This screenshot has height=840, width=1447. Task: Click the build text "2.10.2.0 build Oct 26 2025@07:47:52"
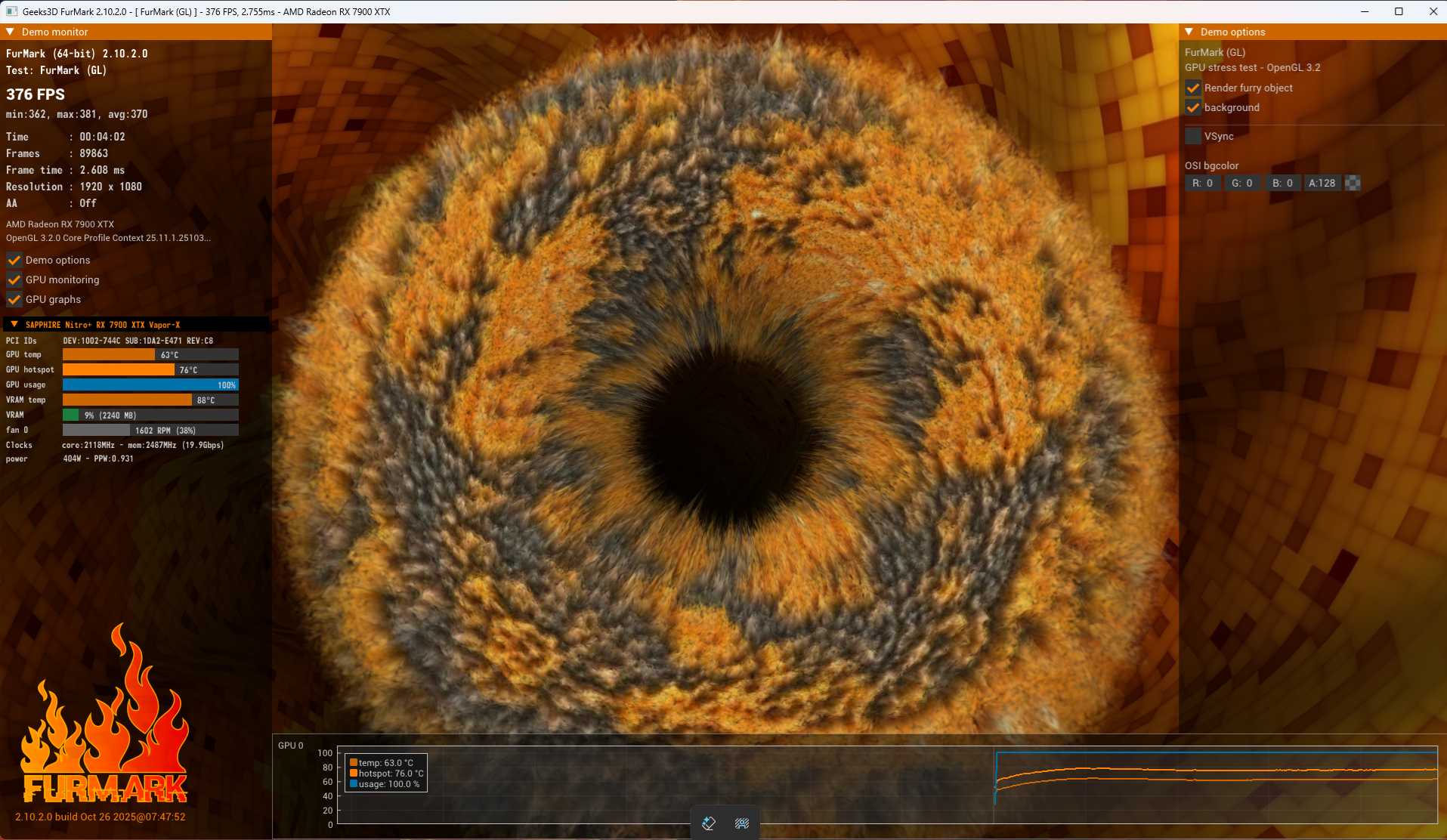click(x=100, y=817)
